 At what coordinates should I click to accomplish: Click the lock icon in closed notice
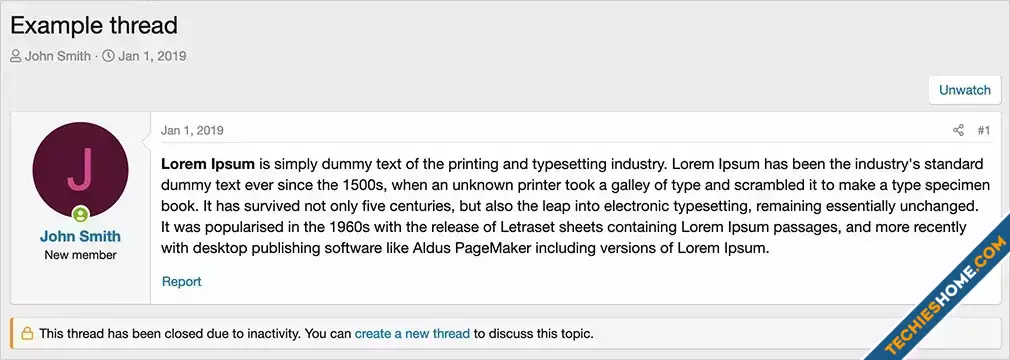tap(27, 334)
